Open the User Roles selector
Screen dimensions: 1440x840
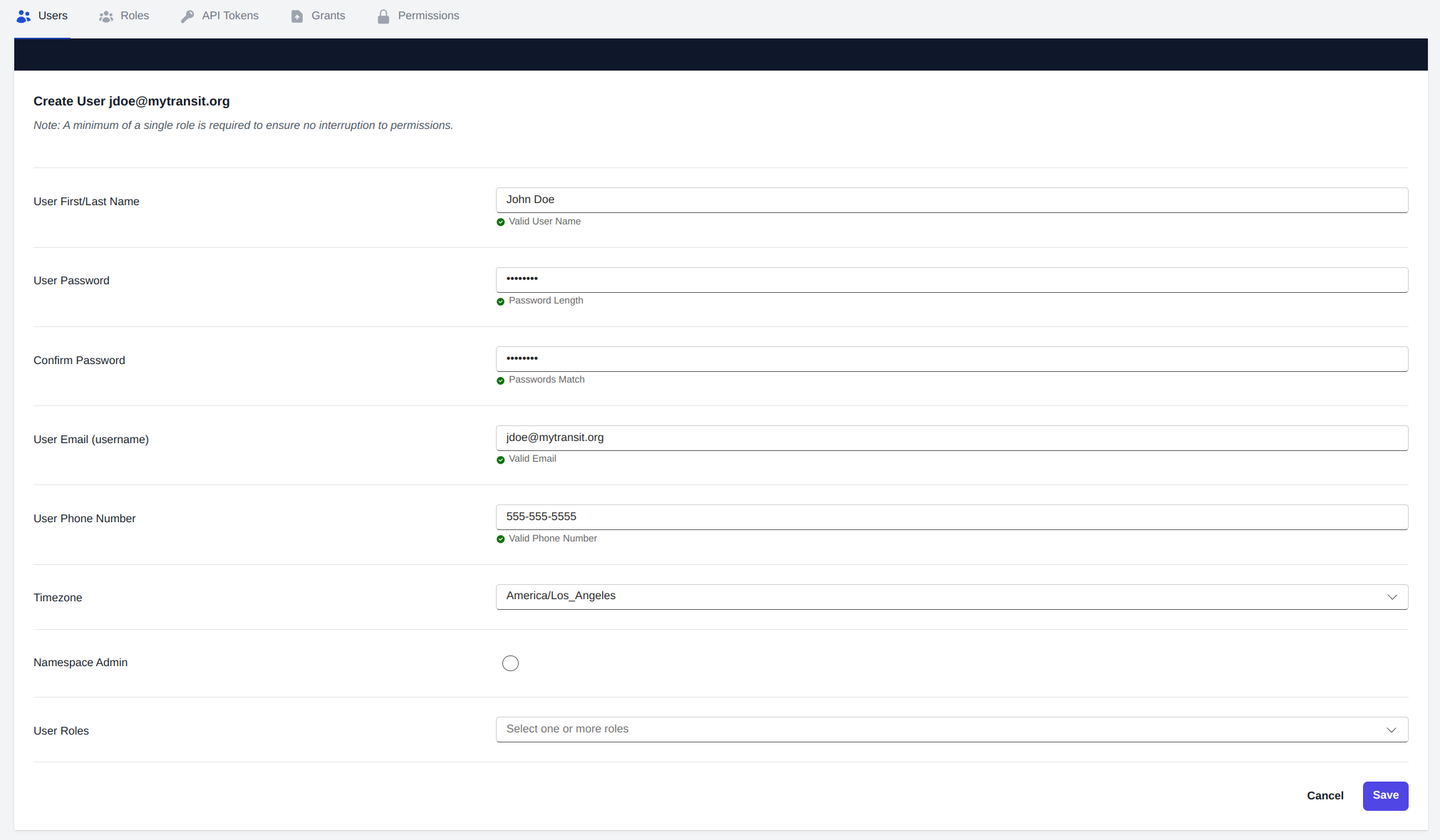click(x=951, y=729)
